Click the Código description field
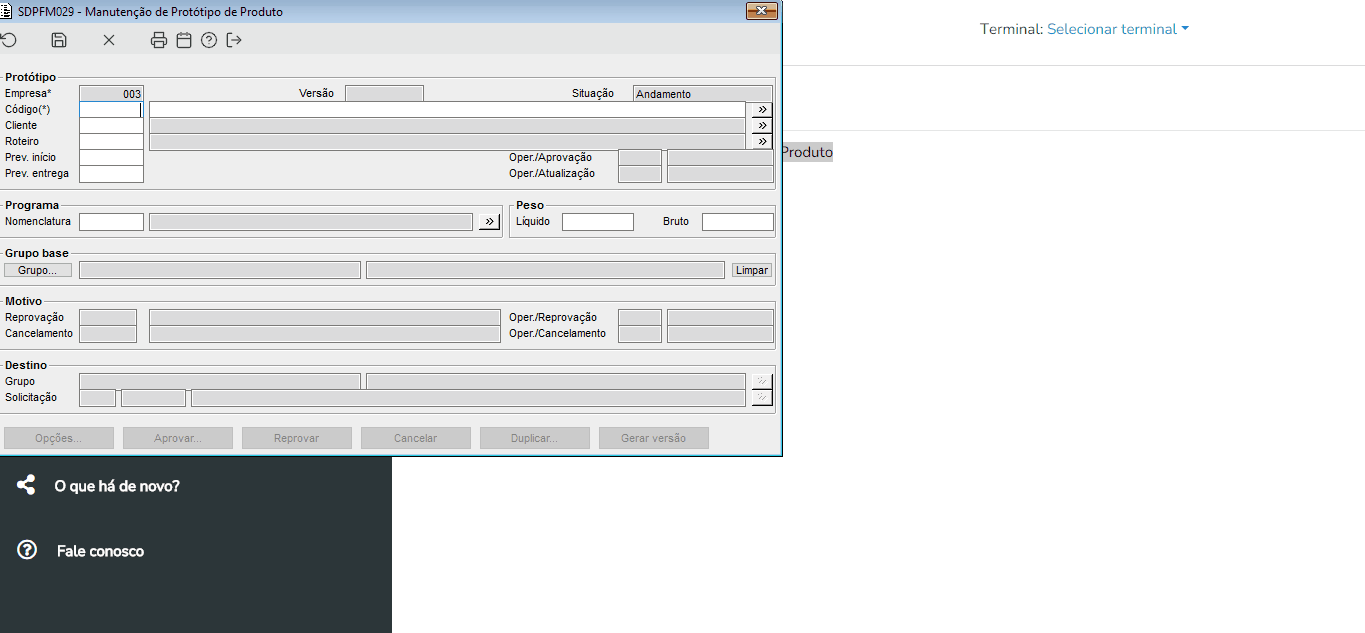The image size is (1365, 633). tap(447, 110)
